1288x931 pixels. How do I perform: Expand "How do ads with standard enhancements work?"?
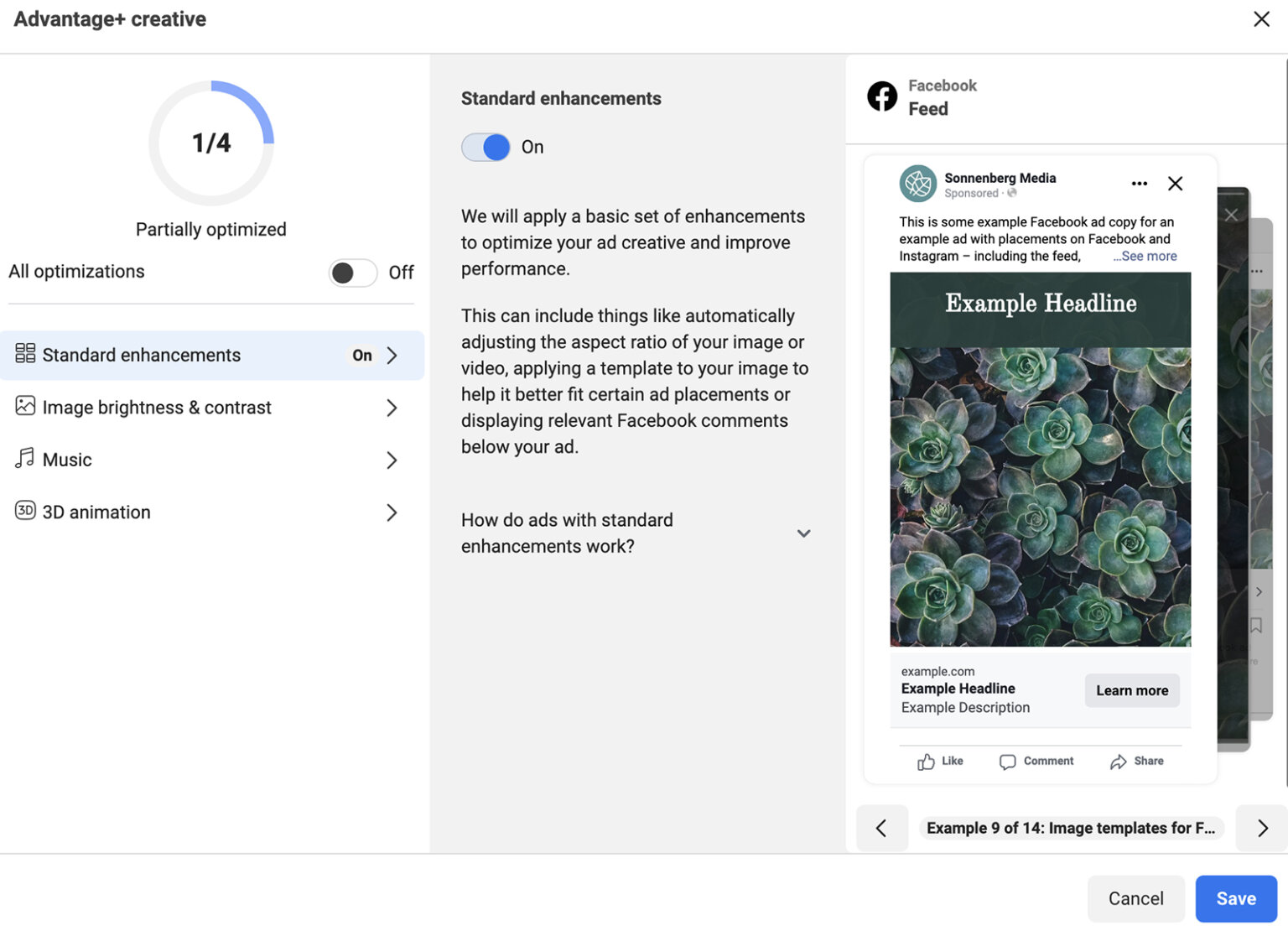pos(802,533)
